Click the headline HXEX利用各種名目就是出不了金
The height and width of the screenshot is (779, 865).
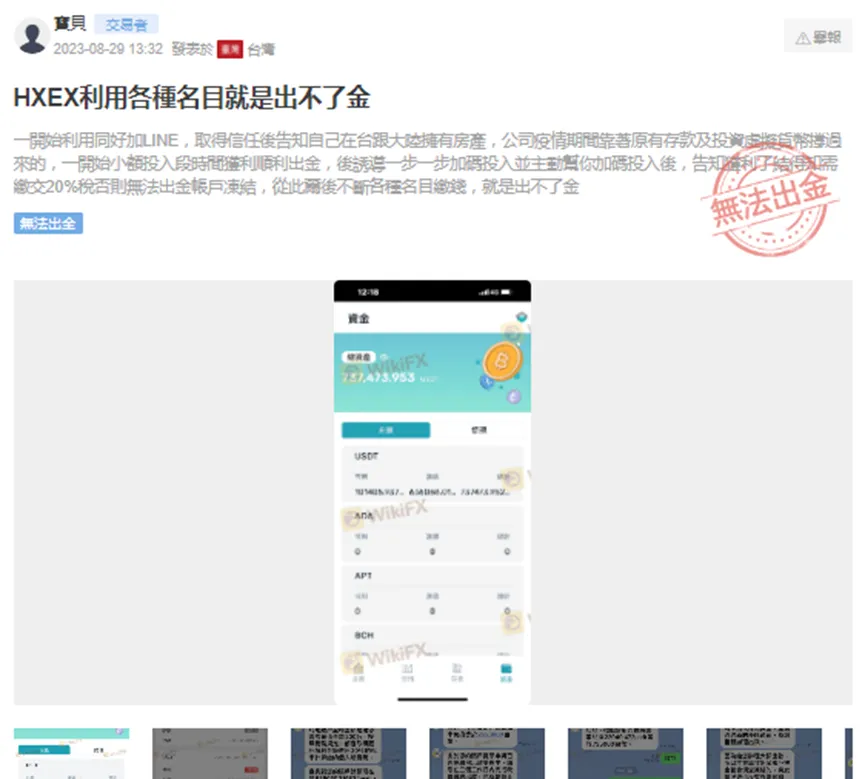(191, 98)
